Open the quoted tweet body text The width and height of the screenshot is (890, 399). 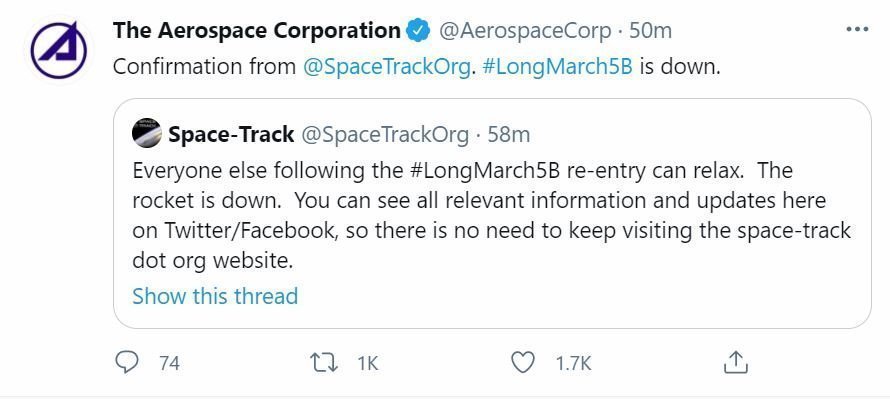pos(492,215)
